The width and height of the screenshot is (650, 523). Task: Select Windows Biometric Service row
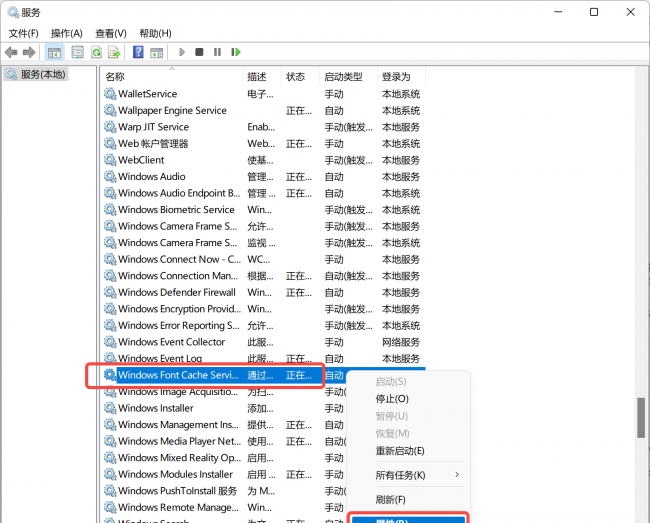click(264, 210)
